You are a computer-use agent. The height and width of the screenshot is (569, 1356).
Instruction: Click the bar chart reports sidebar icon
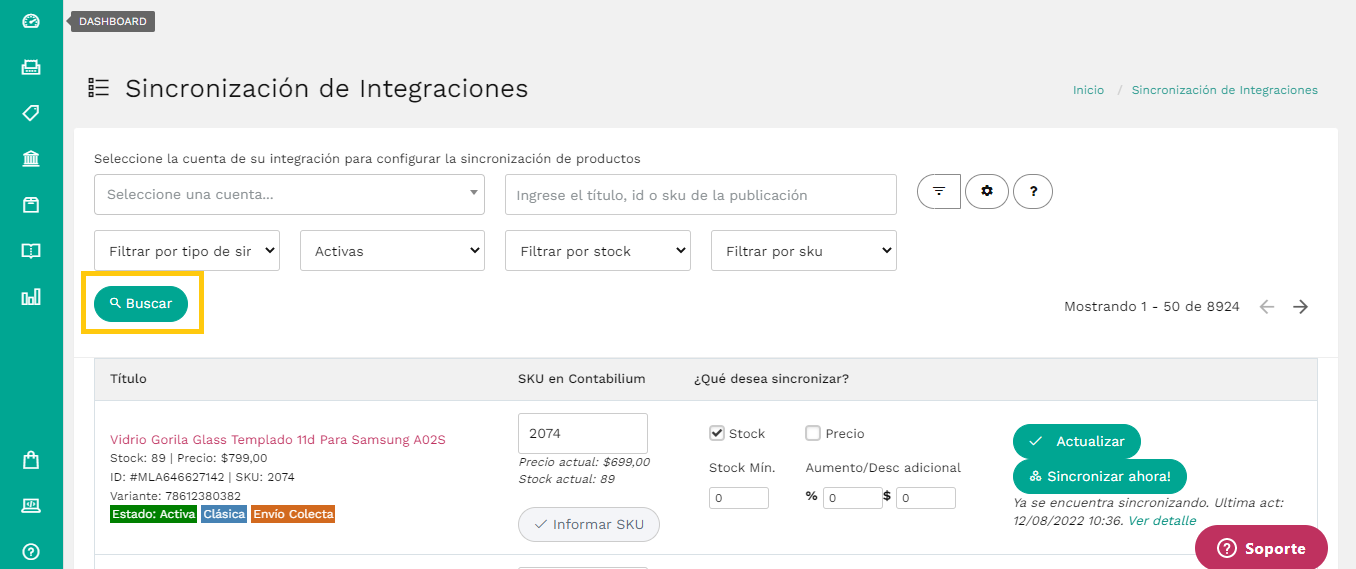pos(31,297)
